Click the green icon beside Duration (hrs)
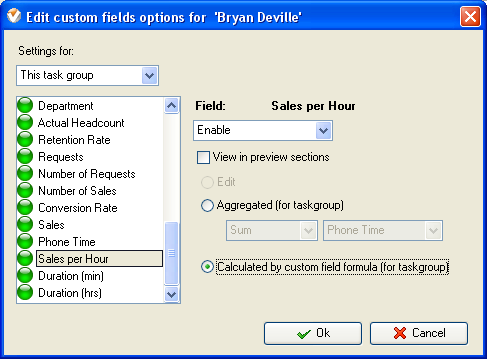 (25, 293)
